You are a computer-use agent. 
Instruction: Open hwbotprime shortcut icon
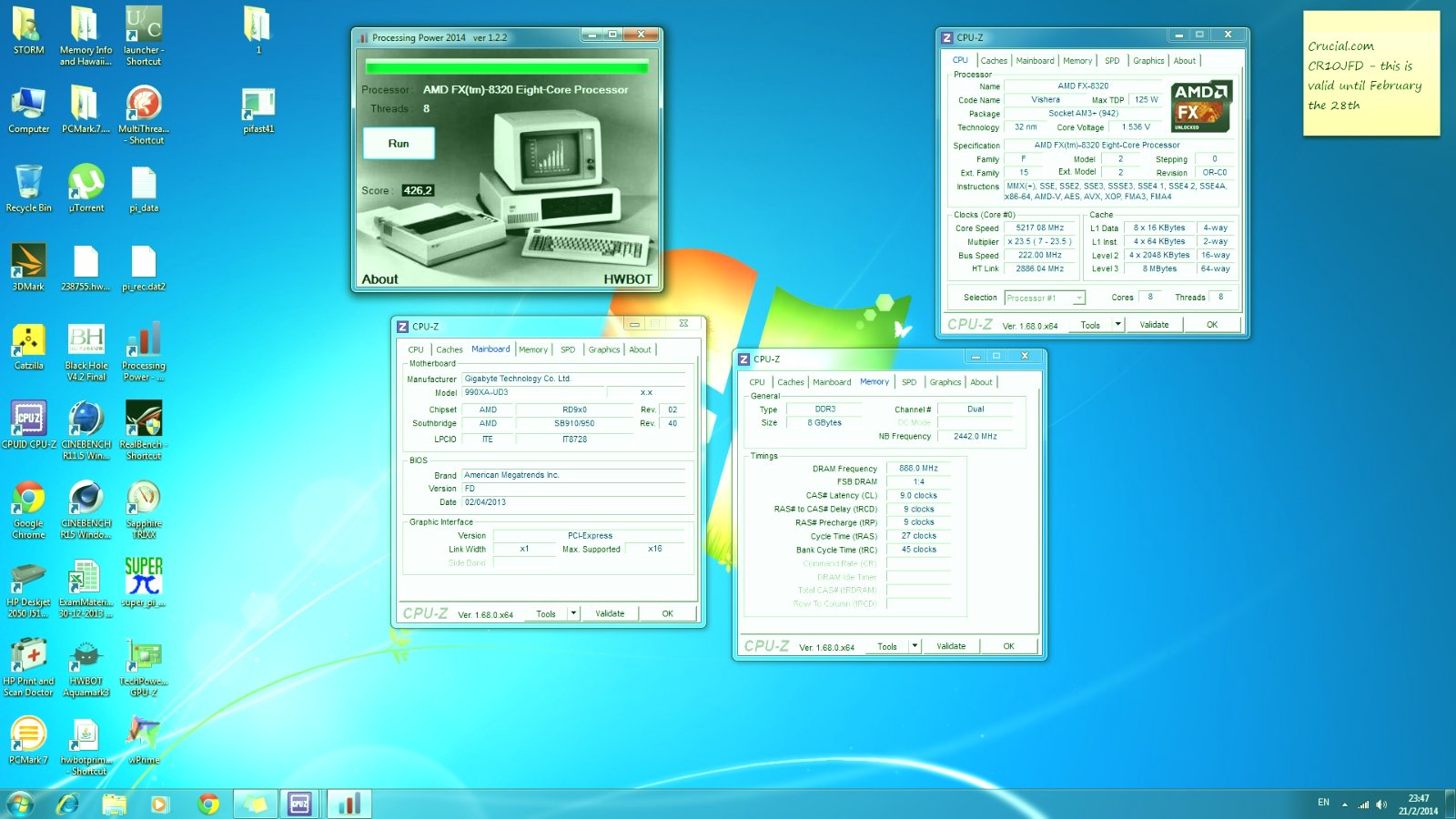[x=86, y=746]
